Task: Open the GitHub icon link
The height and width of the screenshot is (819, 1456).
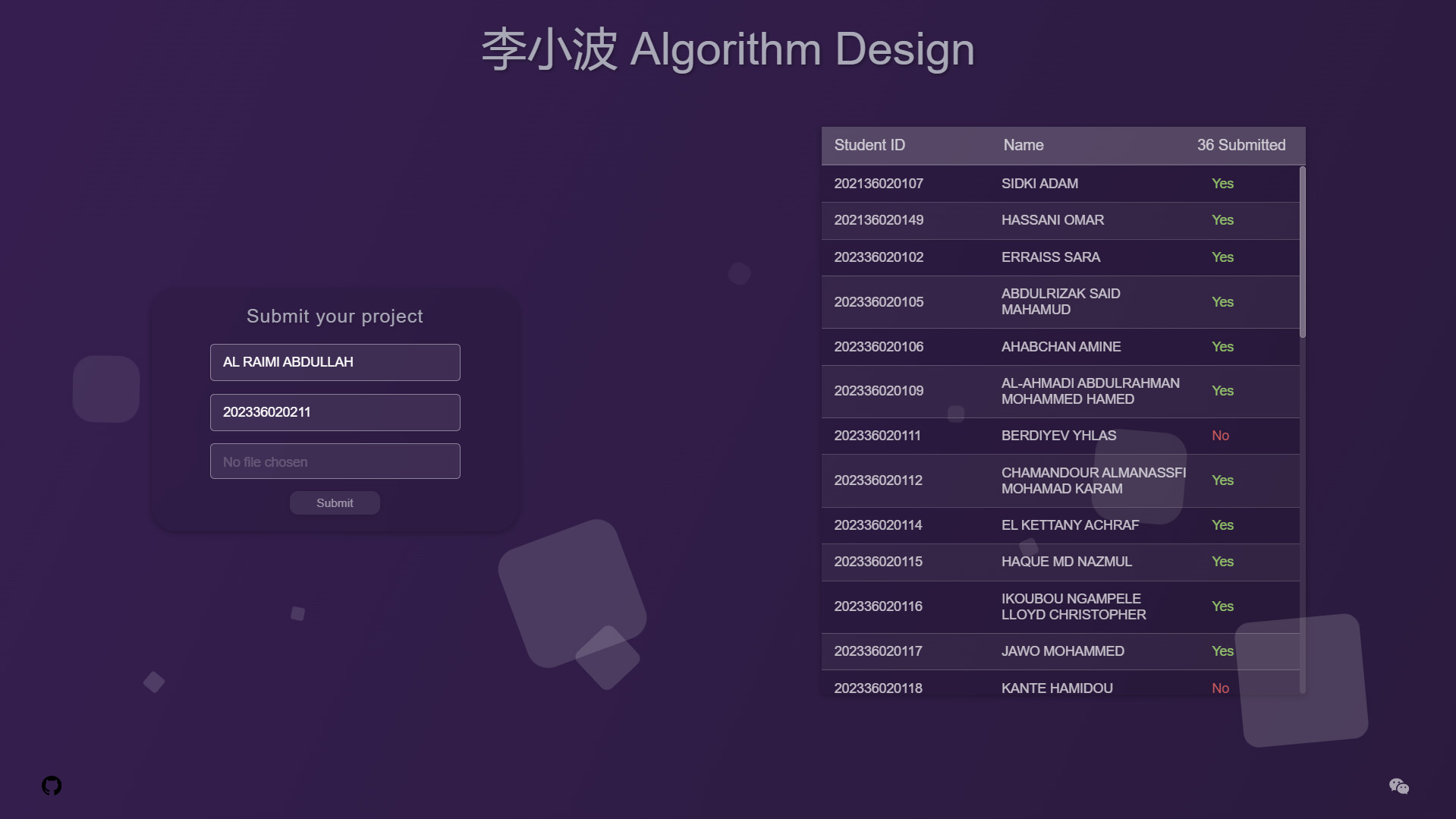Action: coord(52,786)
